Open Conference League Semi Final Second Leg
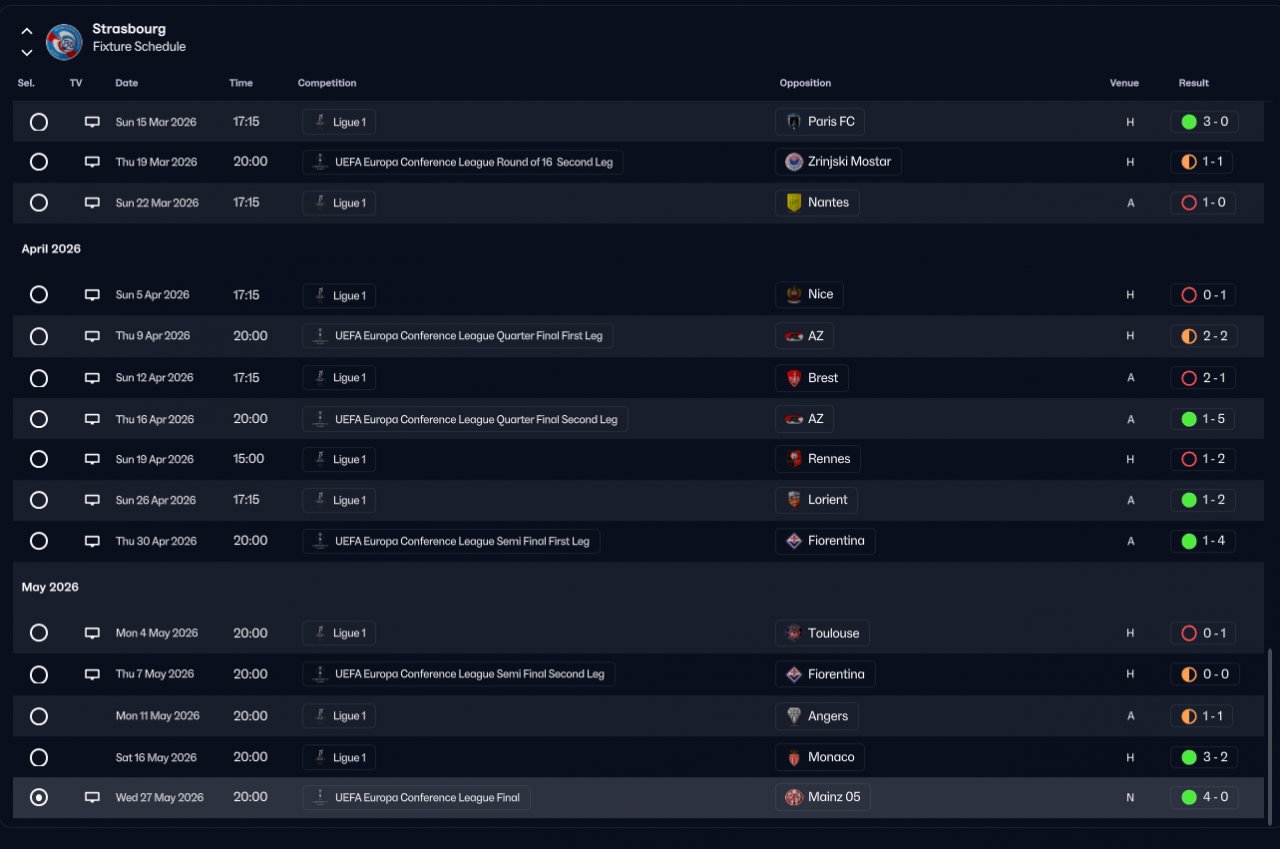This screenshot has width=1280, height=849. click(459, 674)
